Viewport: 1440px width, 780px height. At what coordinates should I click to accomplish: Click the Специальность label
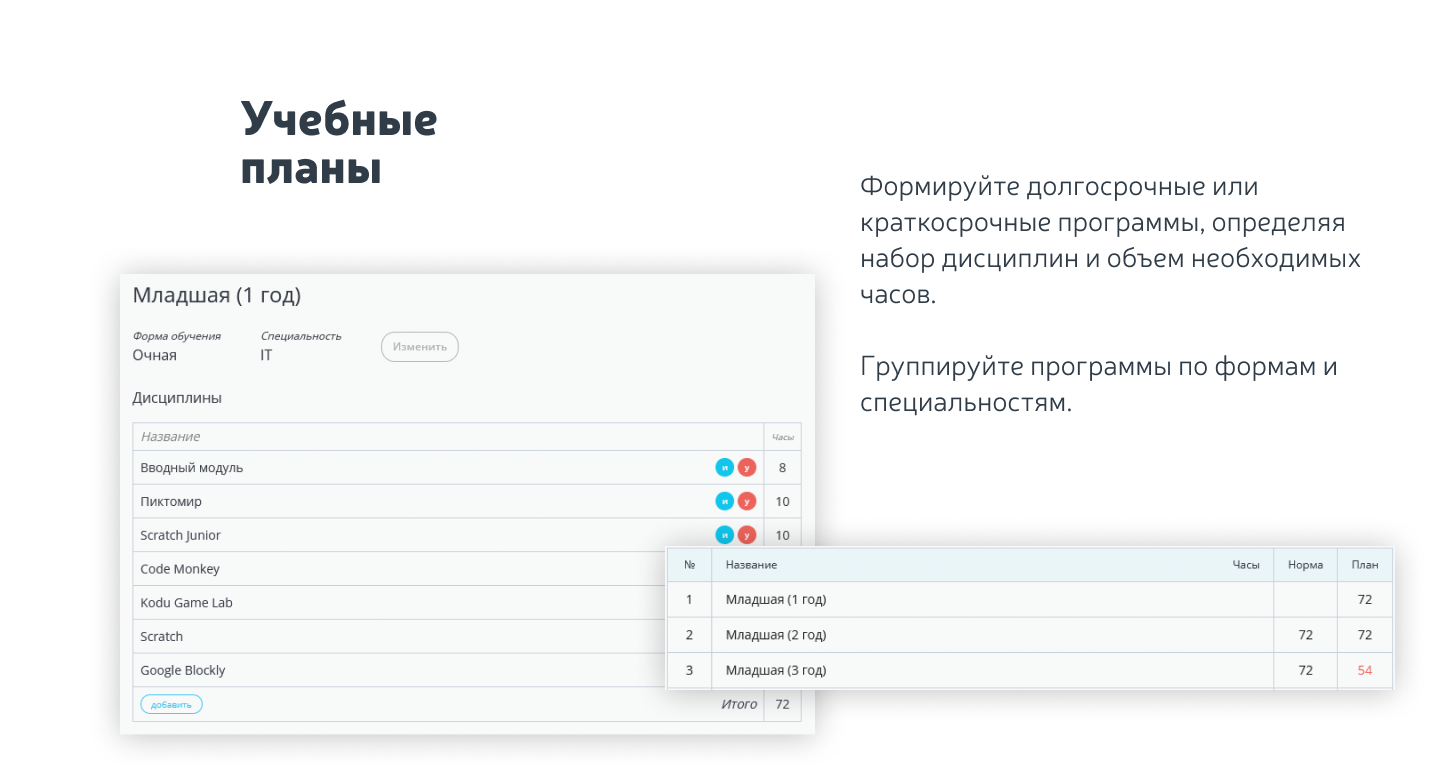pyautogui.click(x=301, y=336)
